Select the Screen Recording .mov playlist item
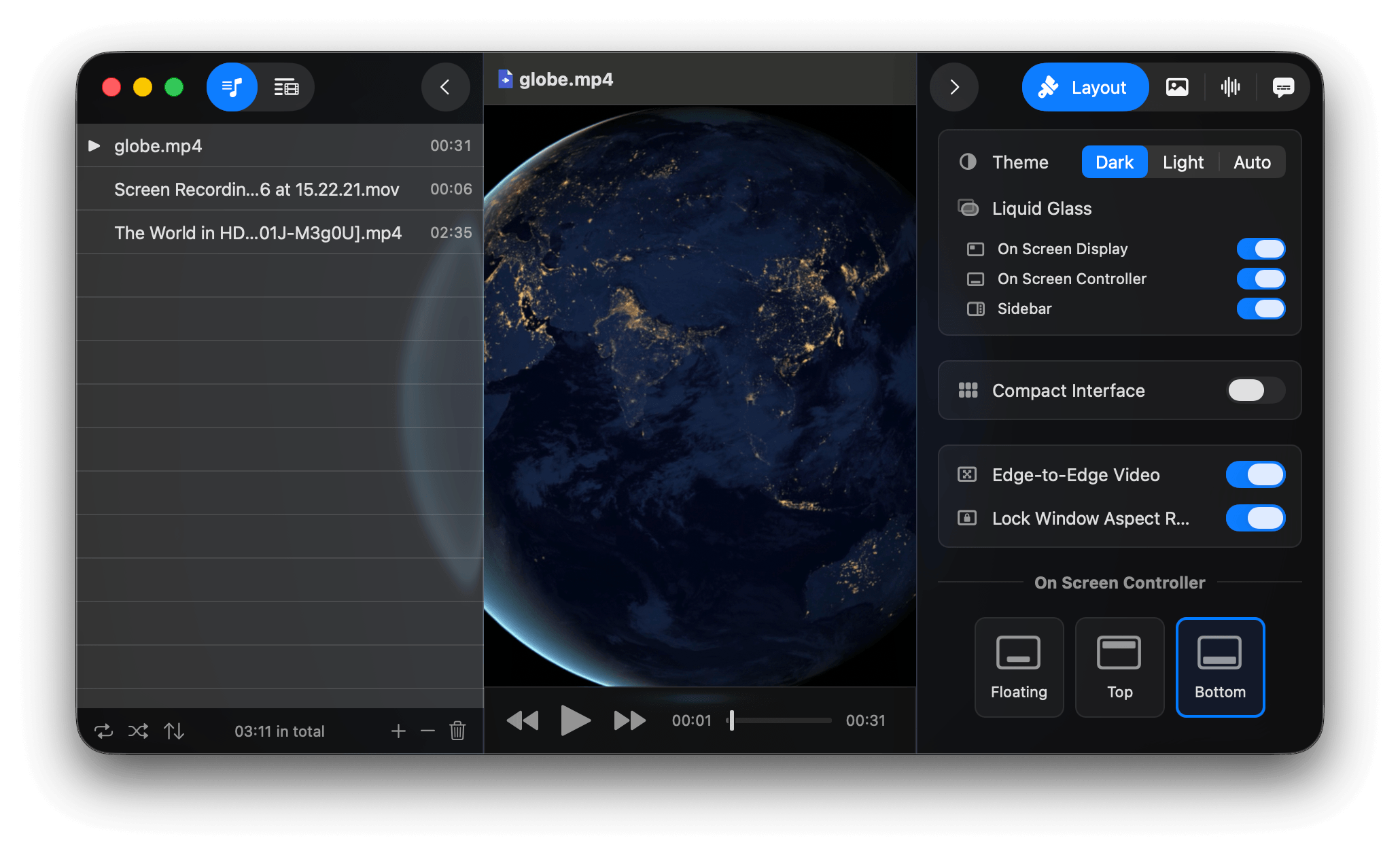 pos(280,189)
